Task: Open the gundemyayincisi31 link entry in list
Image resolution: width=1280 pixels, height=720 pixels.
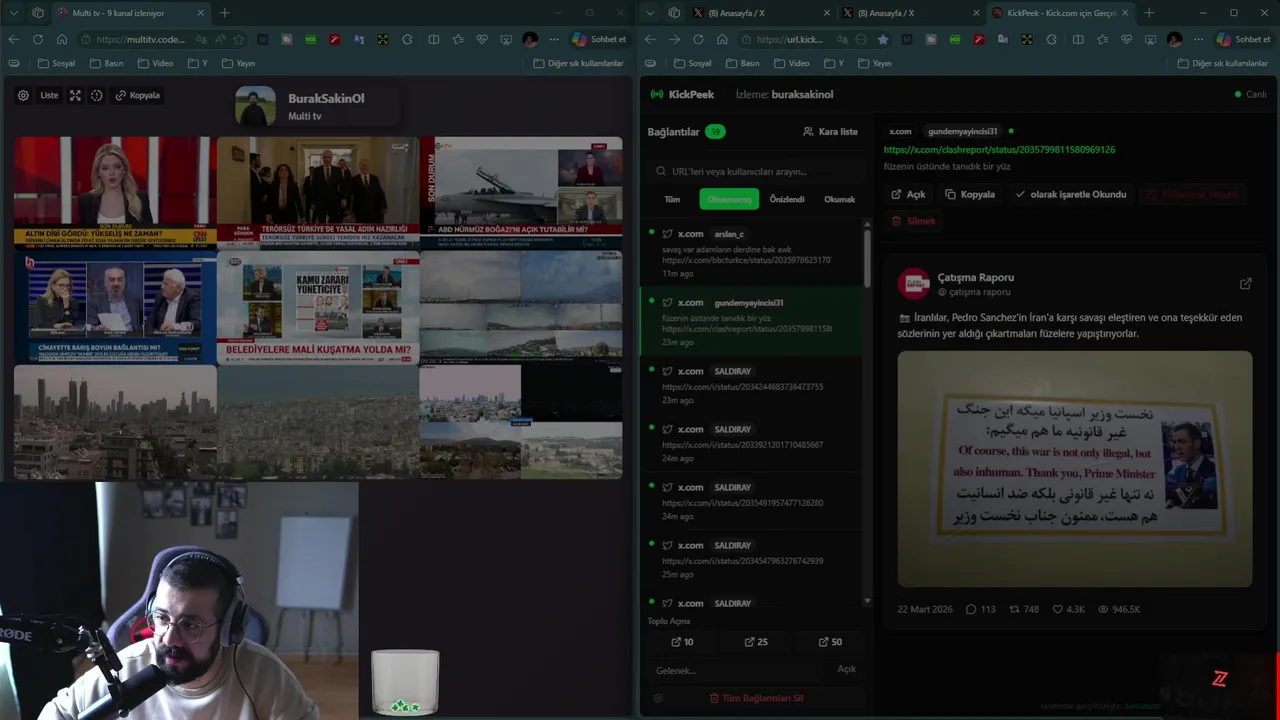Action: (x=750, y=322)
